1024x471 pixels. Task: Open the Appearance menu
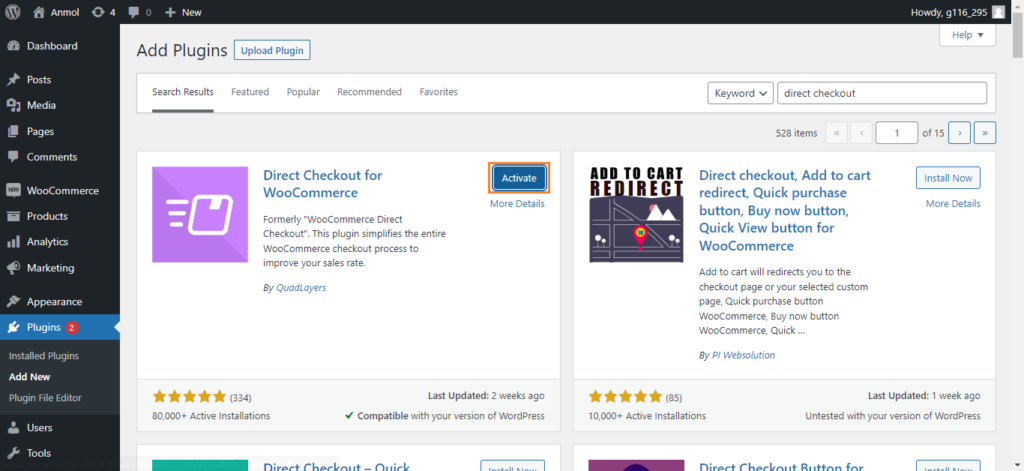[x=54, y=302]
